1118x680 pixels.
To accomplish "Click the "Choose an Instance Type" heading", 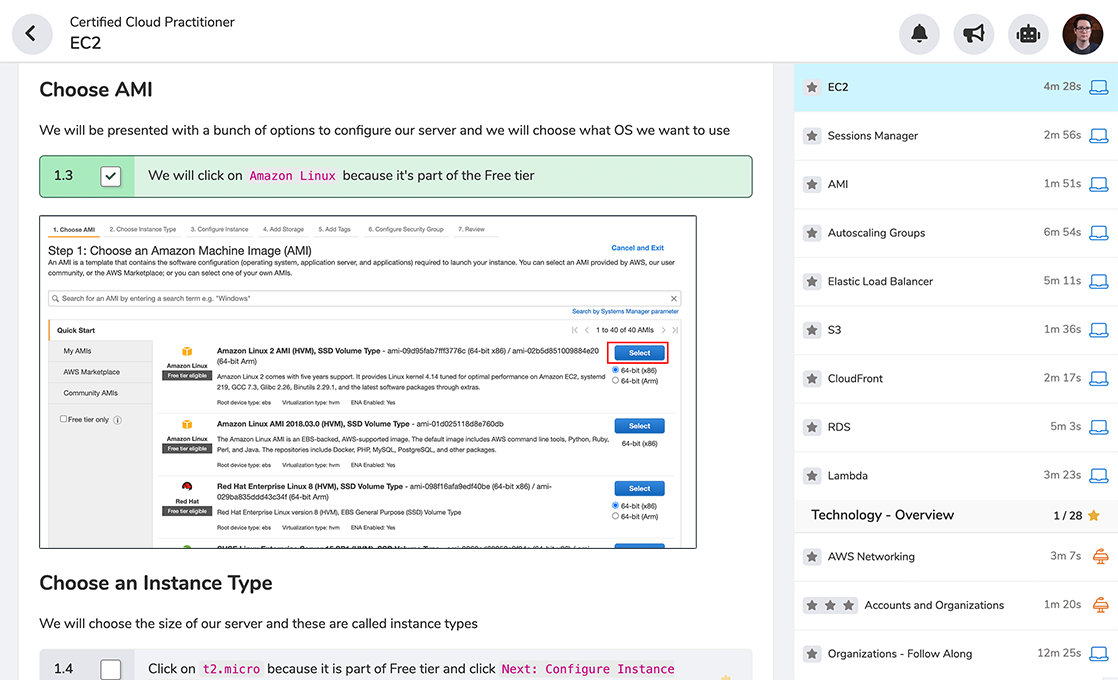I will [x=155, y=583].
